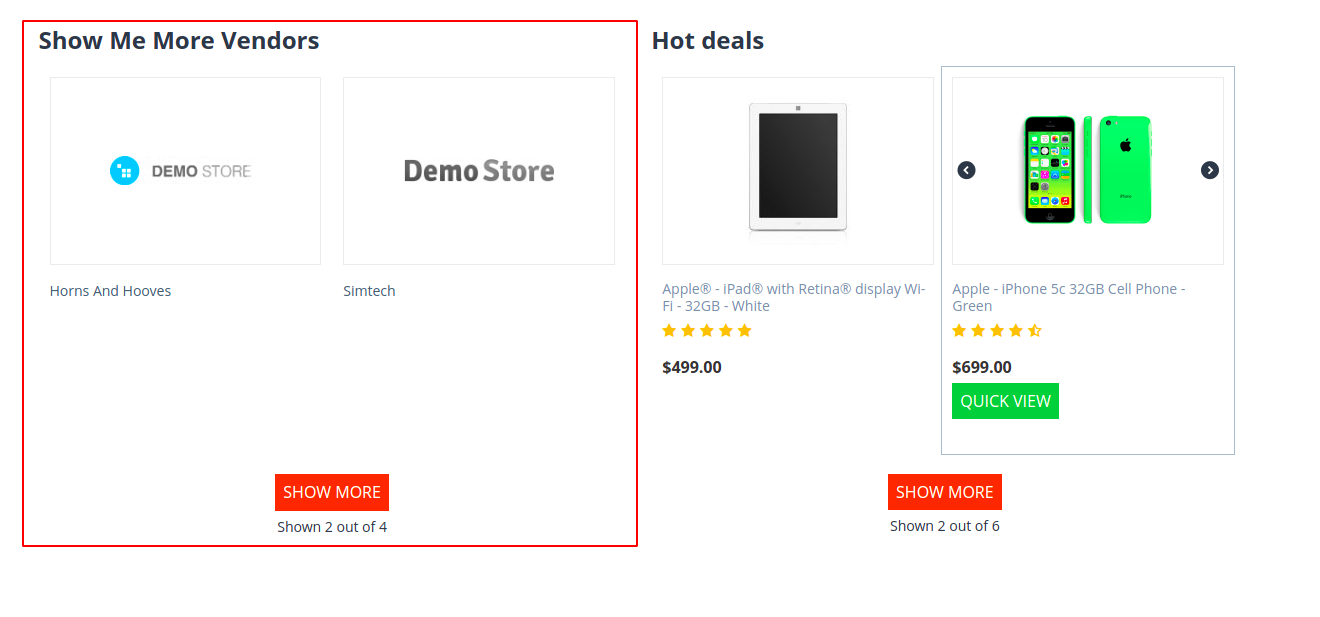The height and width of the screenshot is (617, 1320).
Task: Click the Hot deals section heading
Action: (708, 41)
